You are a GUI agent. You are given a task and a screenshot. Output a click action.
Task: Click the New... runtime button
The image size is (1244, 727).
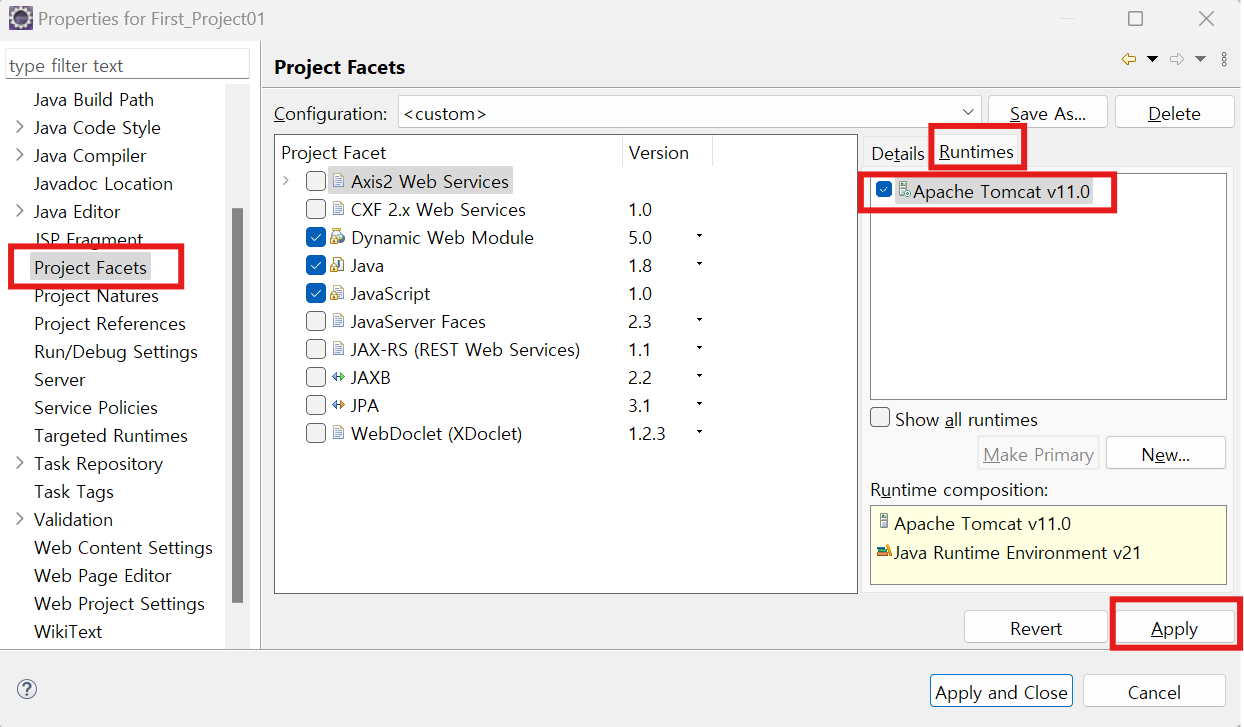point(1166,454)
